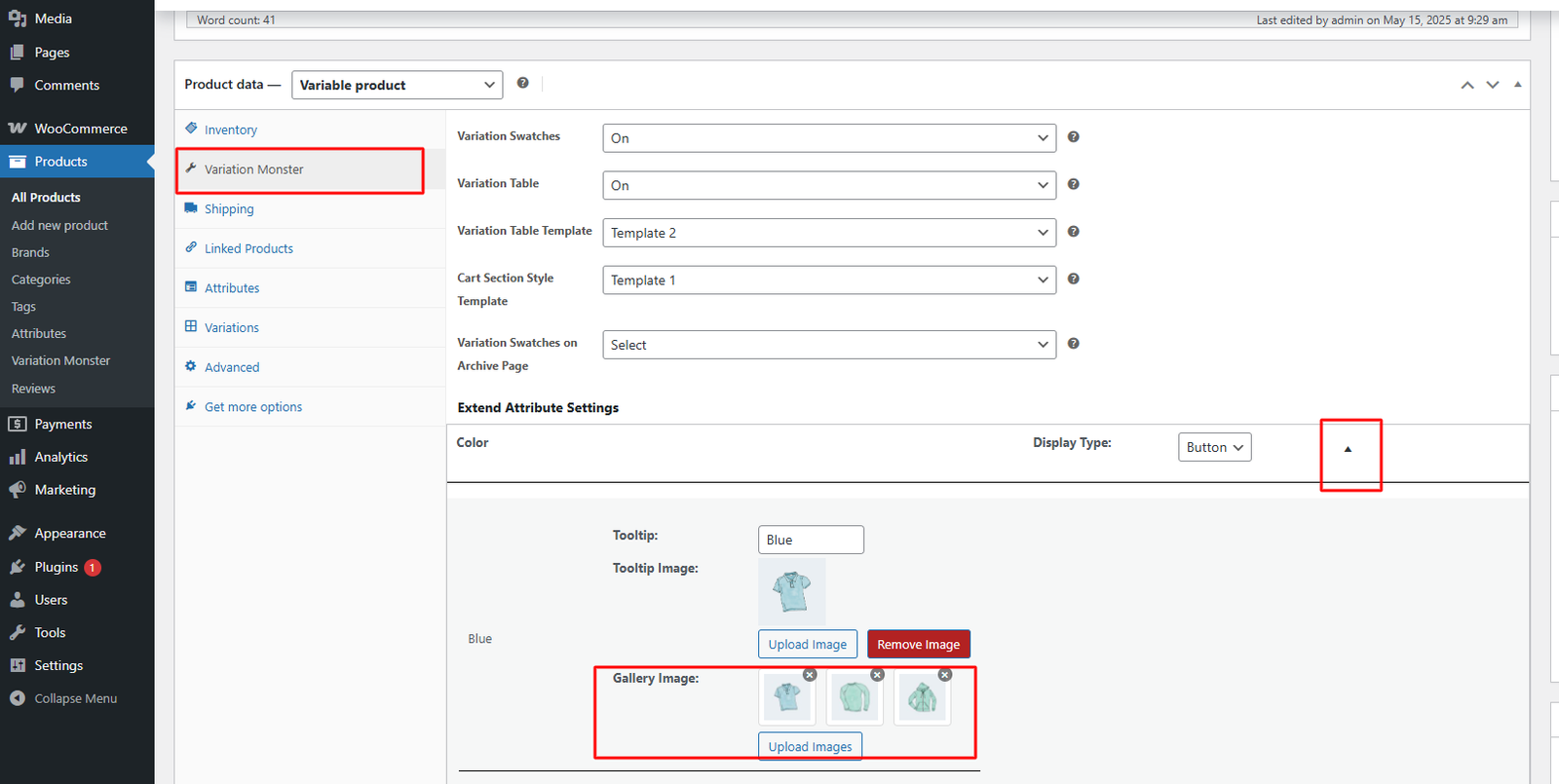Image resolution: width=1559 pixels, height=784 pixels.
Task: Switch to the Variations tab
Action: 232,328
